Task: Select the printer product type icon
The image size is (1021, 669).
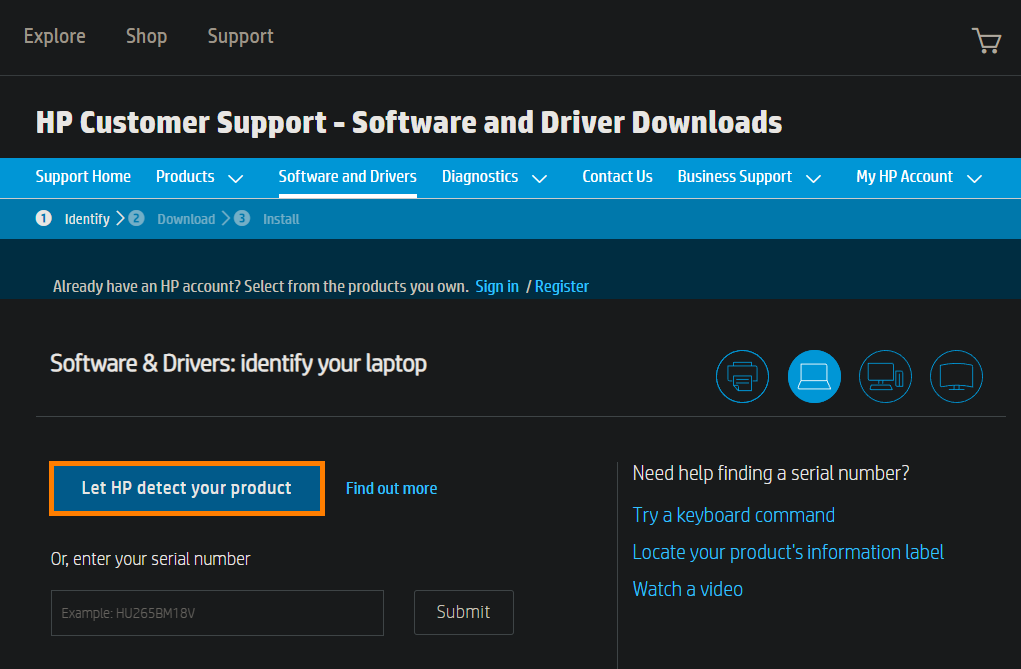Action: [742, 377]
